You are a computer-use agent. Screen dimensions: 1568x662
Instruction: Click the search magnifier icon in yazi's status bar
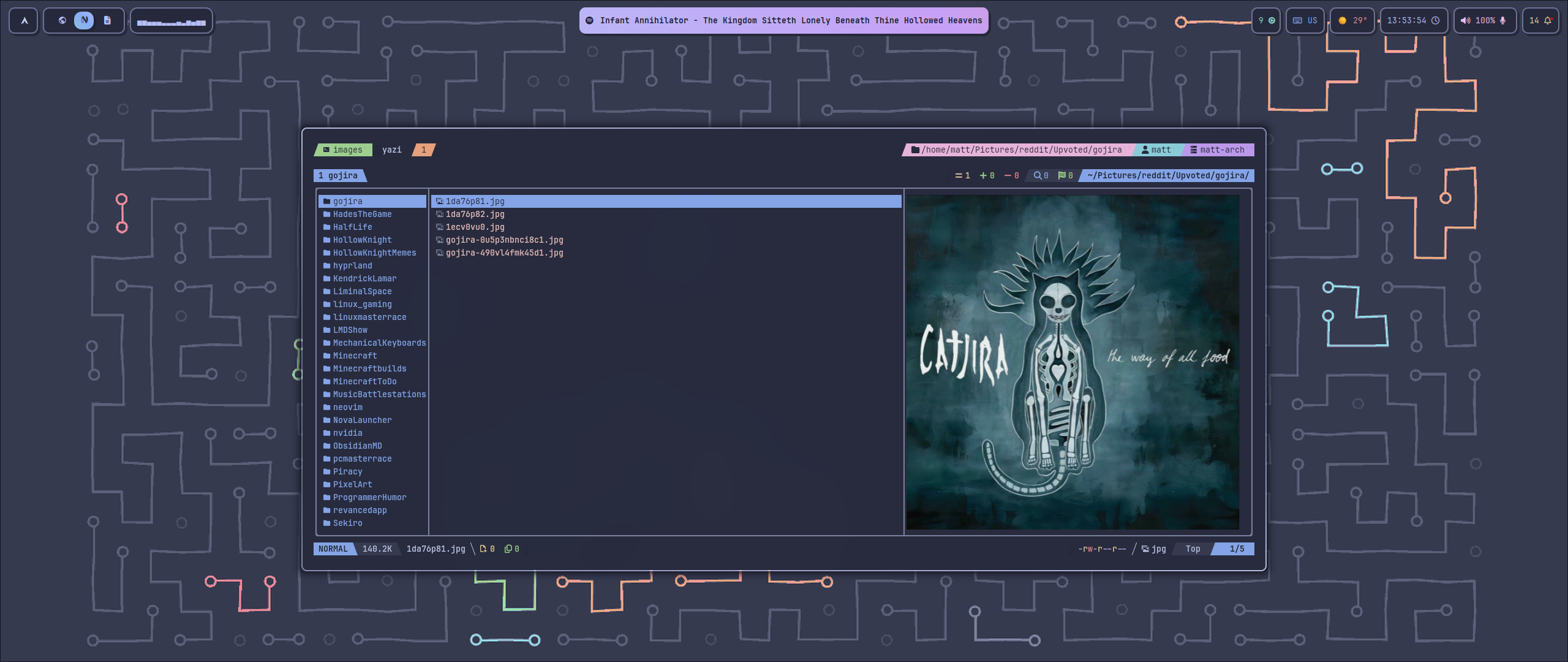pyautogui.click(x=1036, y=175)
